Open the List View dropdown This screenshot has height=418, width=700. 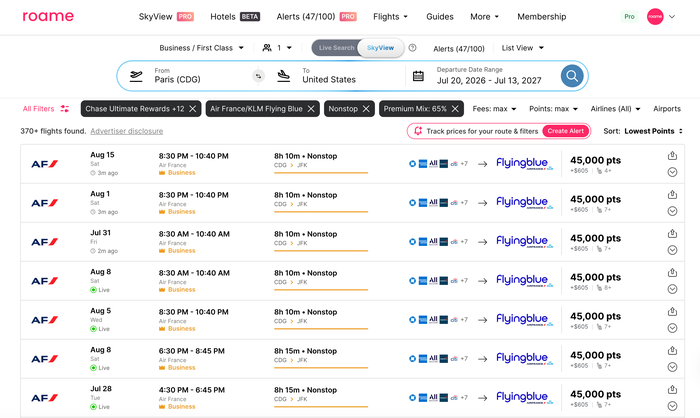point(522,48)
